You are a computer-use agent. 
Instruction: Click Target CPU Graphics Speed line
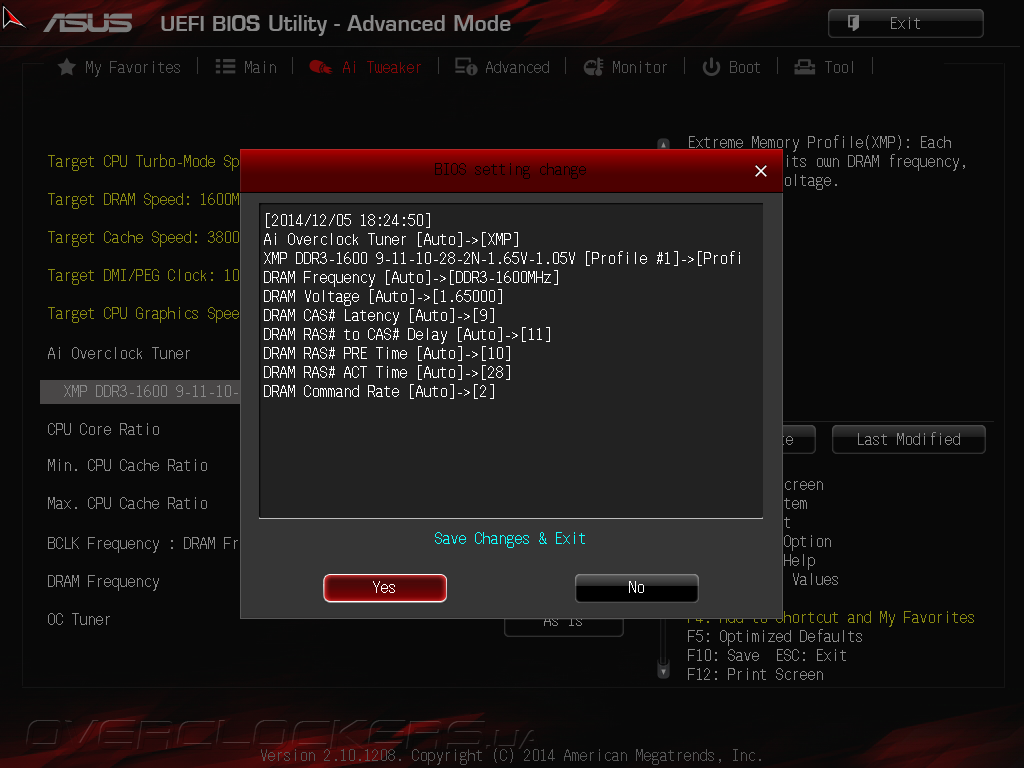pyautogui.click(x=144, y=313)
